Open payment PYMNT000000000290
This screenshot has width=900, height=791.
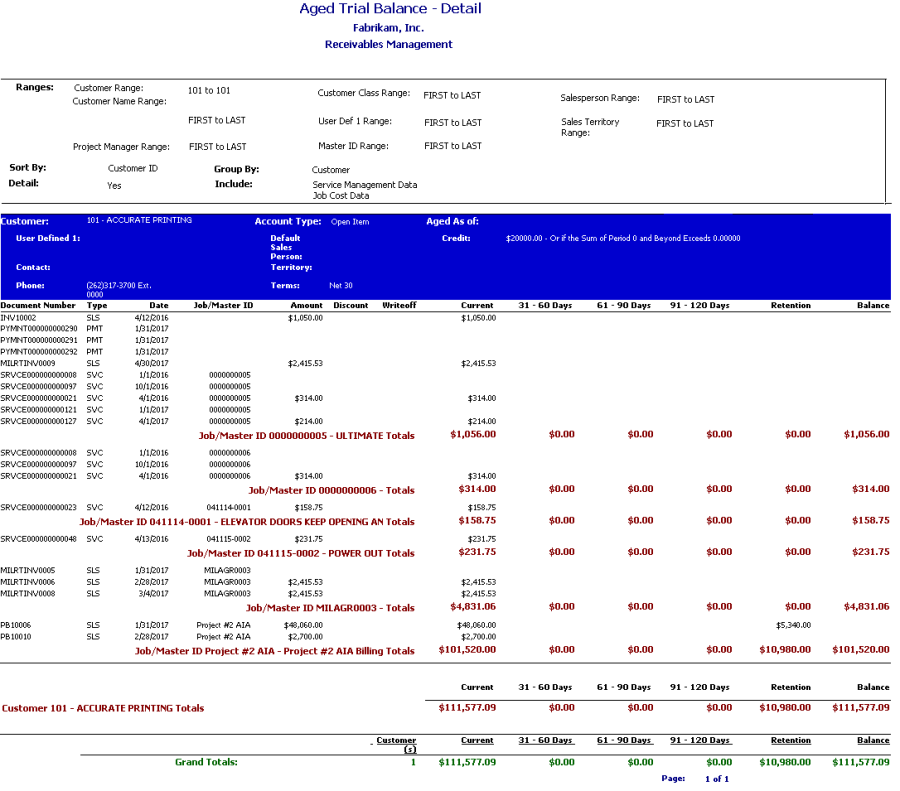tap(39, 328)
